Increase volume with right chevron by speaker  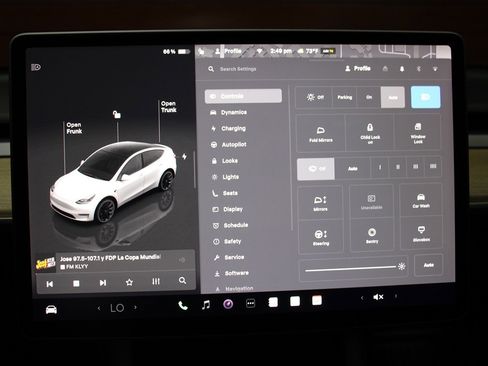click(396, 296)
